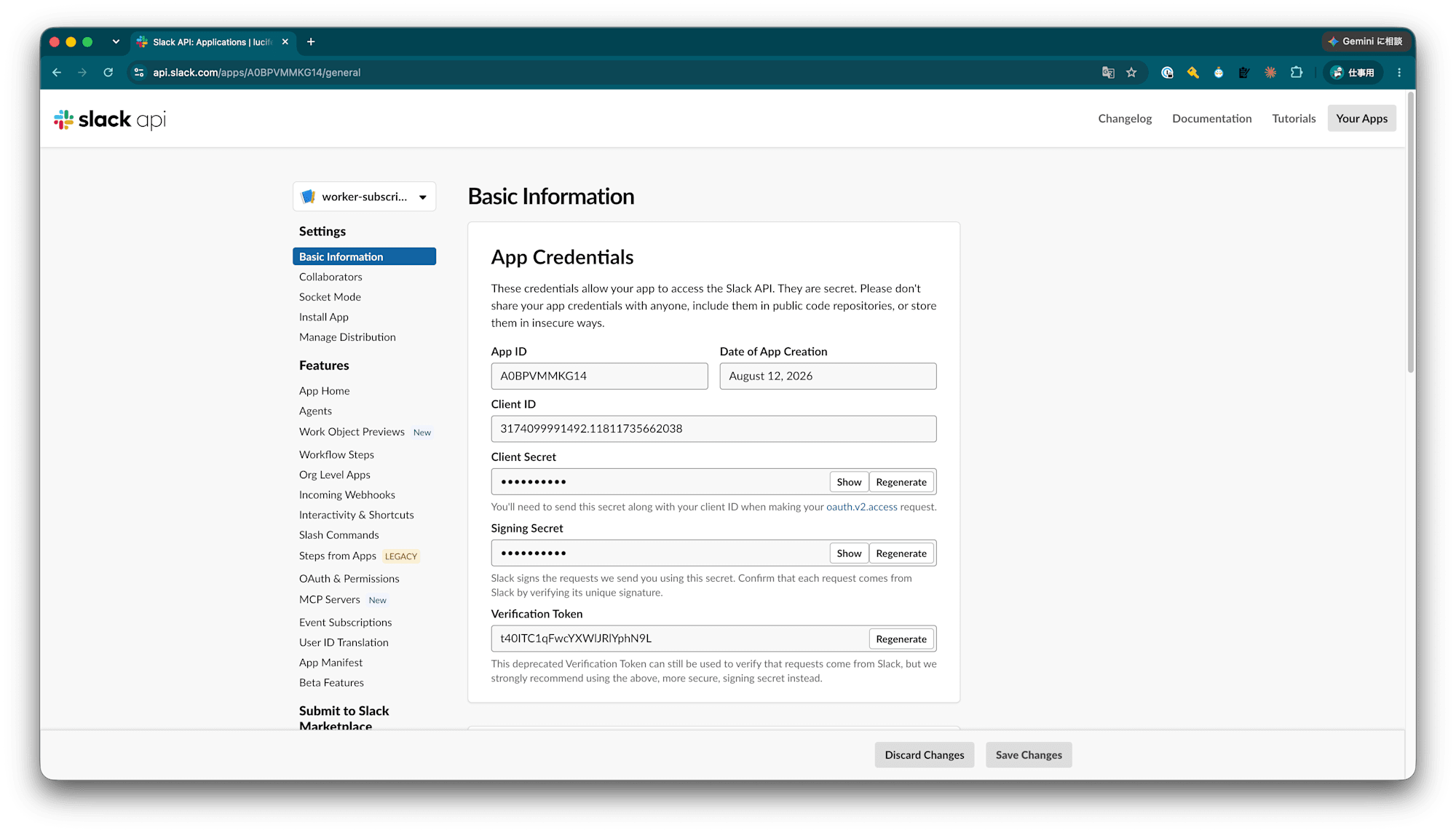Open a new browser tab
Screen dimensions: 1456x833
point(311,42)
